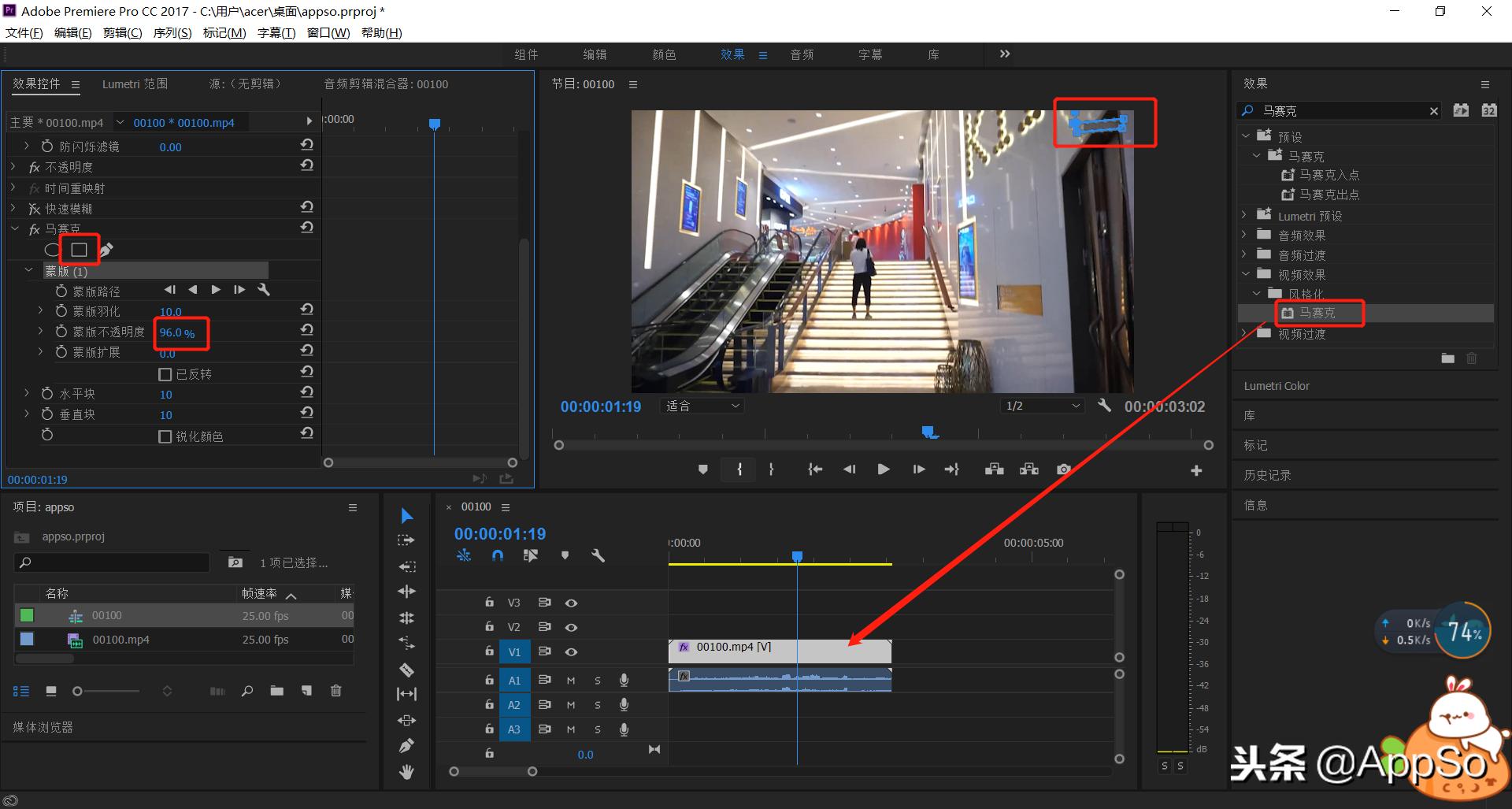The width and height of the screenshot is (1512, 809).
Task: Create rectangle mask for the Mosaic effect
Action: click(79, 250)
